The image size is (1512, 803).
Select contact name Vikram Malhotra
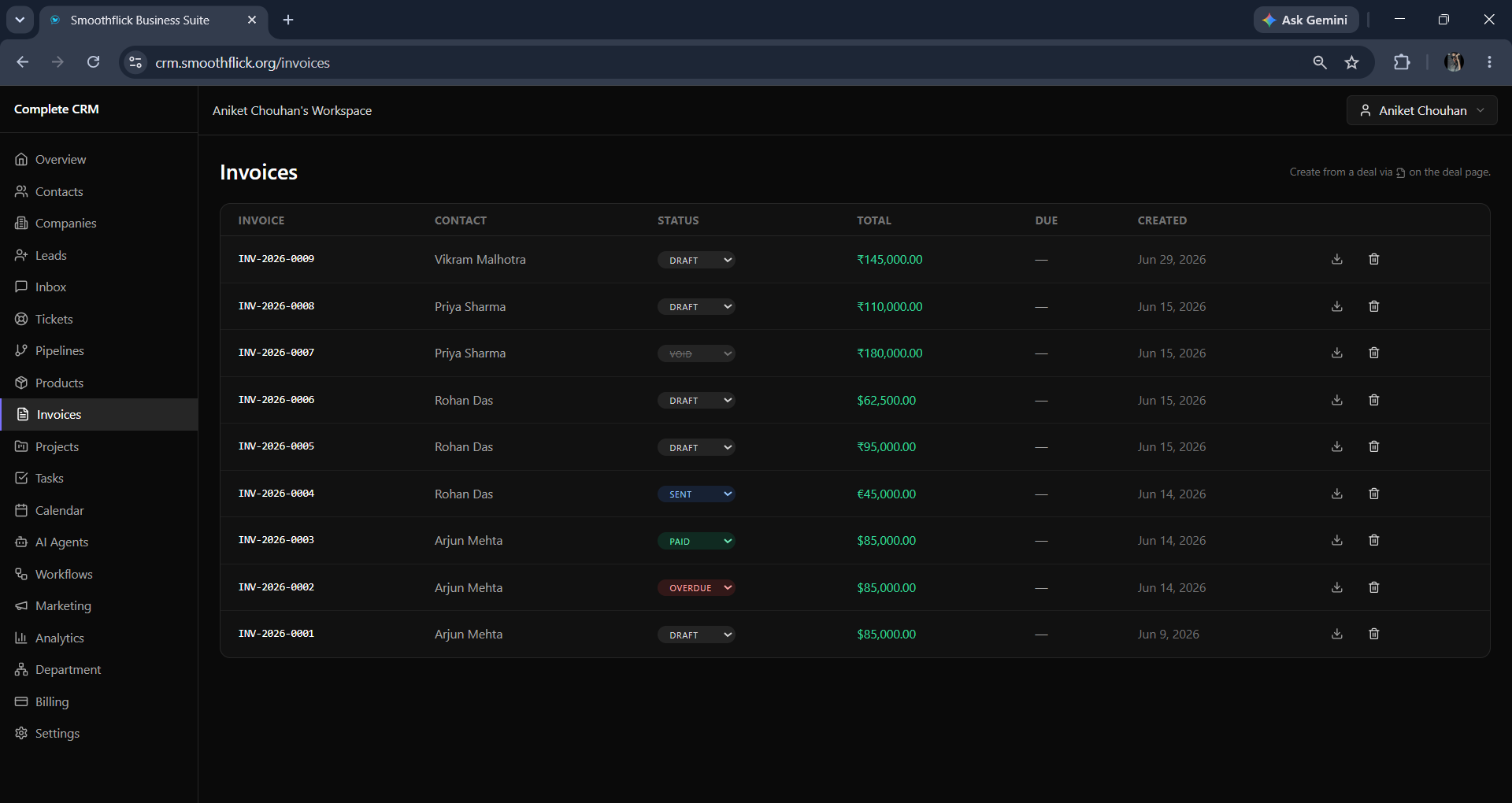click(480, 259)
